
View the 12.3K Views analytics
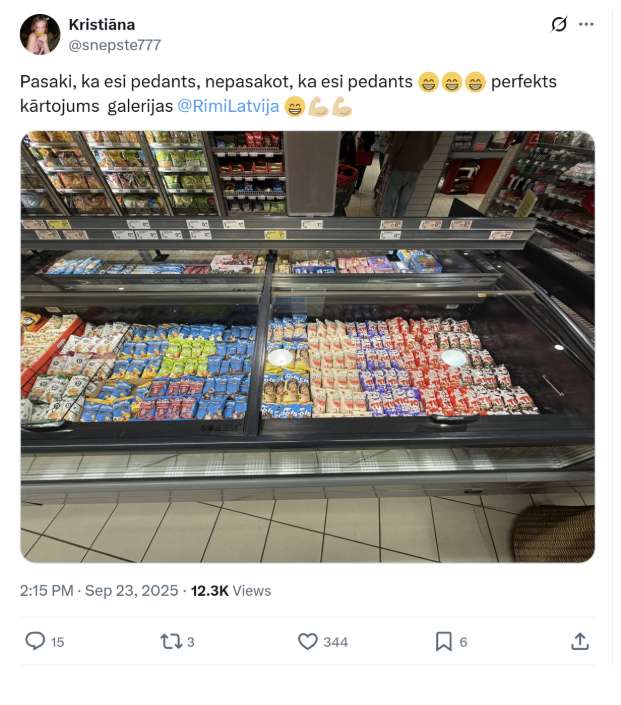coord(231,590)
